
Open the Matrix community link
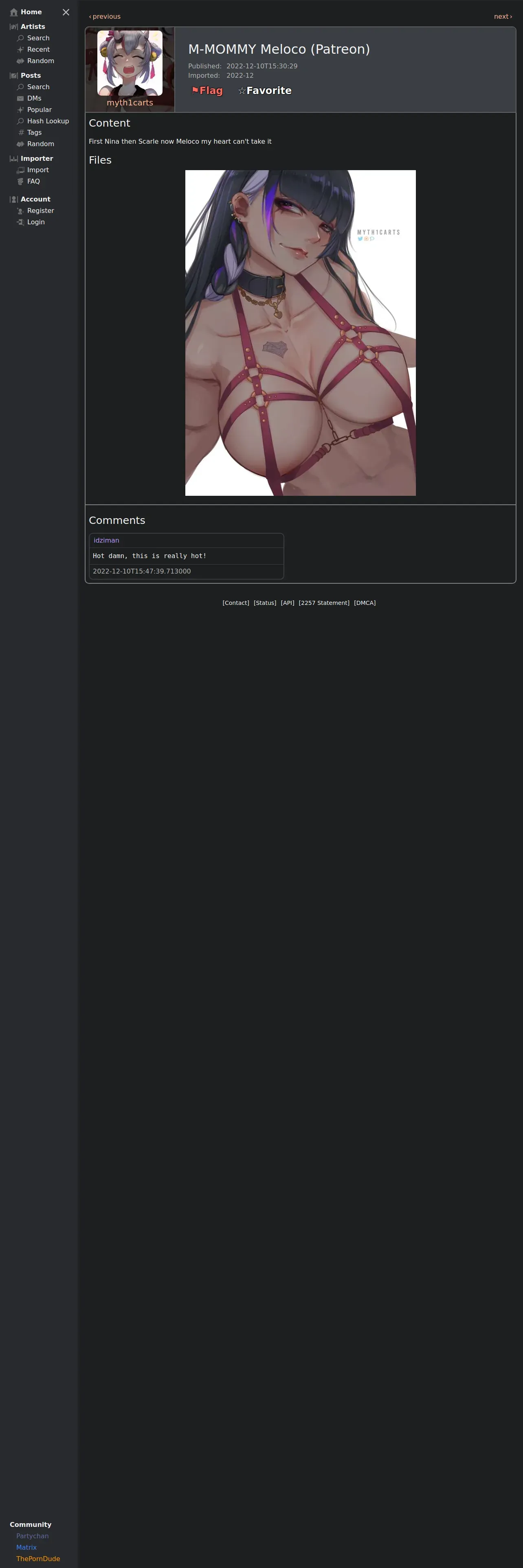[26, 1547]
